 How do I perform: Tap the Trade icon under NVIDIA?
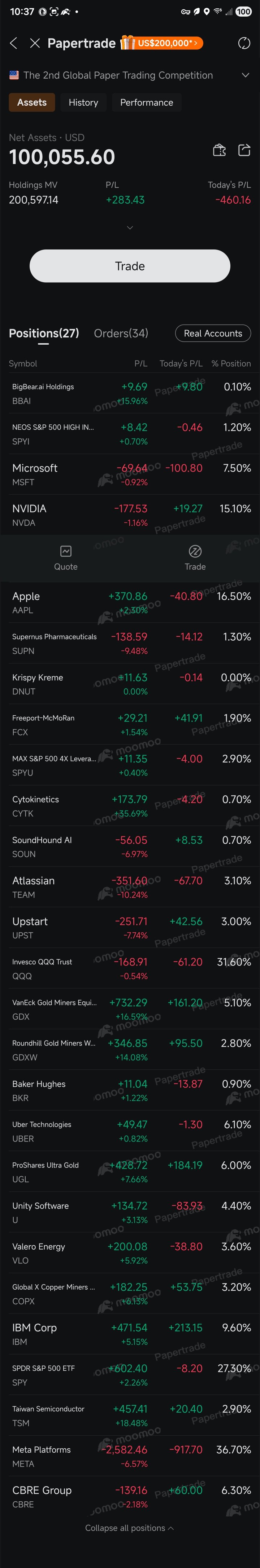point(195,557)
